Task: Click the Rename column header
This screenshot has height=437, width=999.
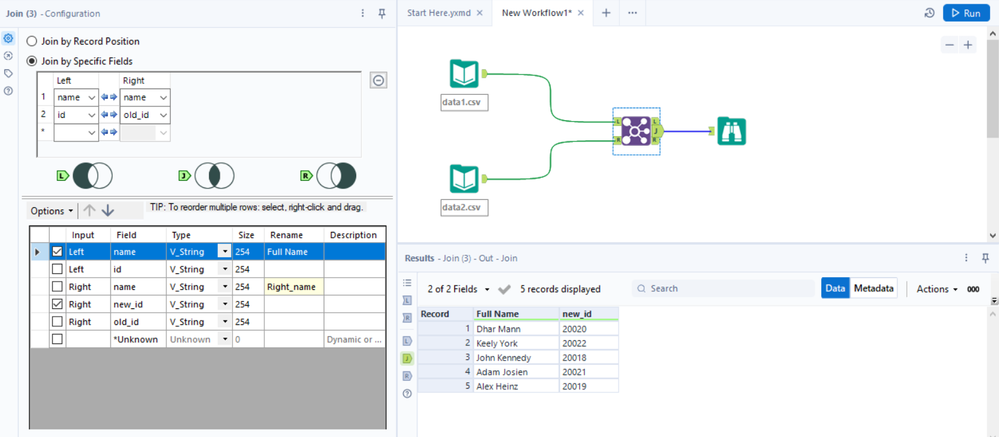Action: tap(294, 234)
